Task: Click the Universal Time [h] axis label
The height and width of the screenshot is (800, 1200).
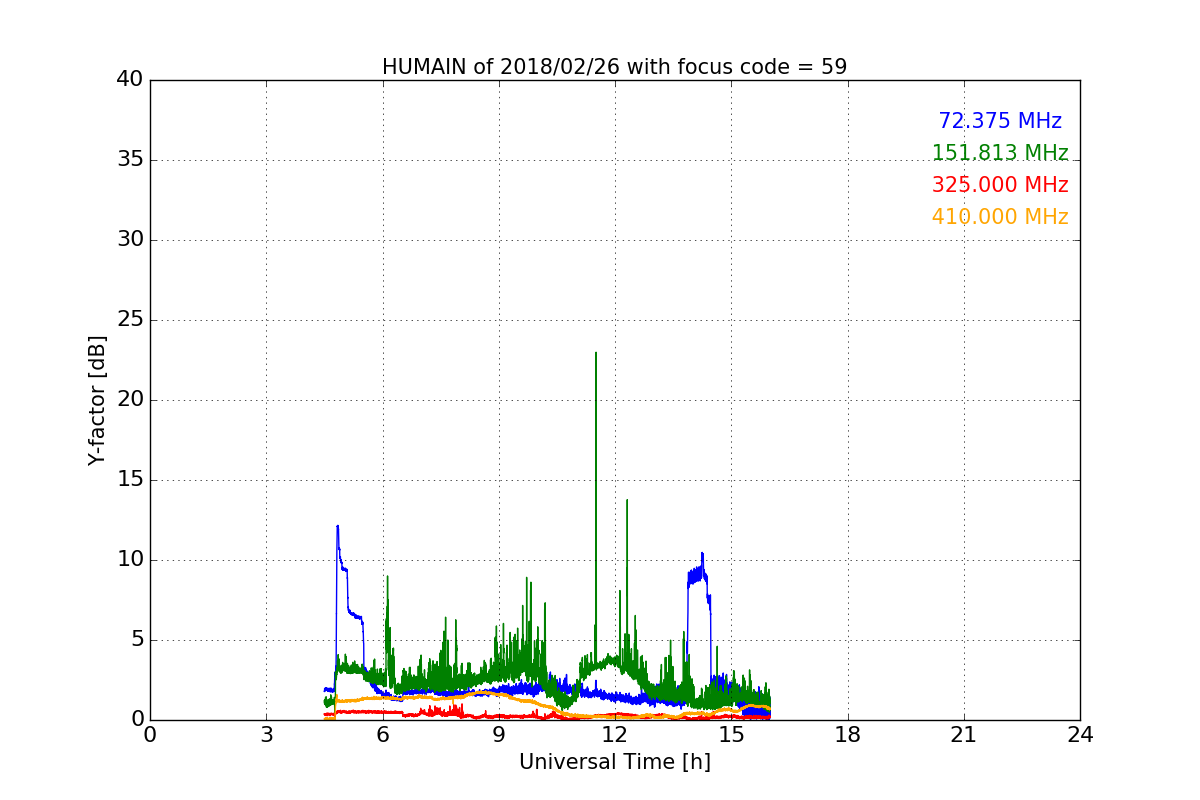Action: point(614,762)
